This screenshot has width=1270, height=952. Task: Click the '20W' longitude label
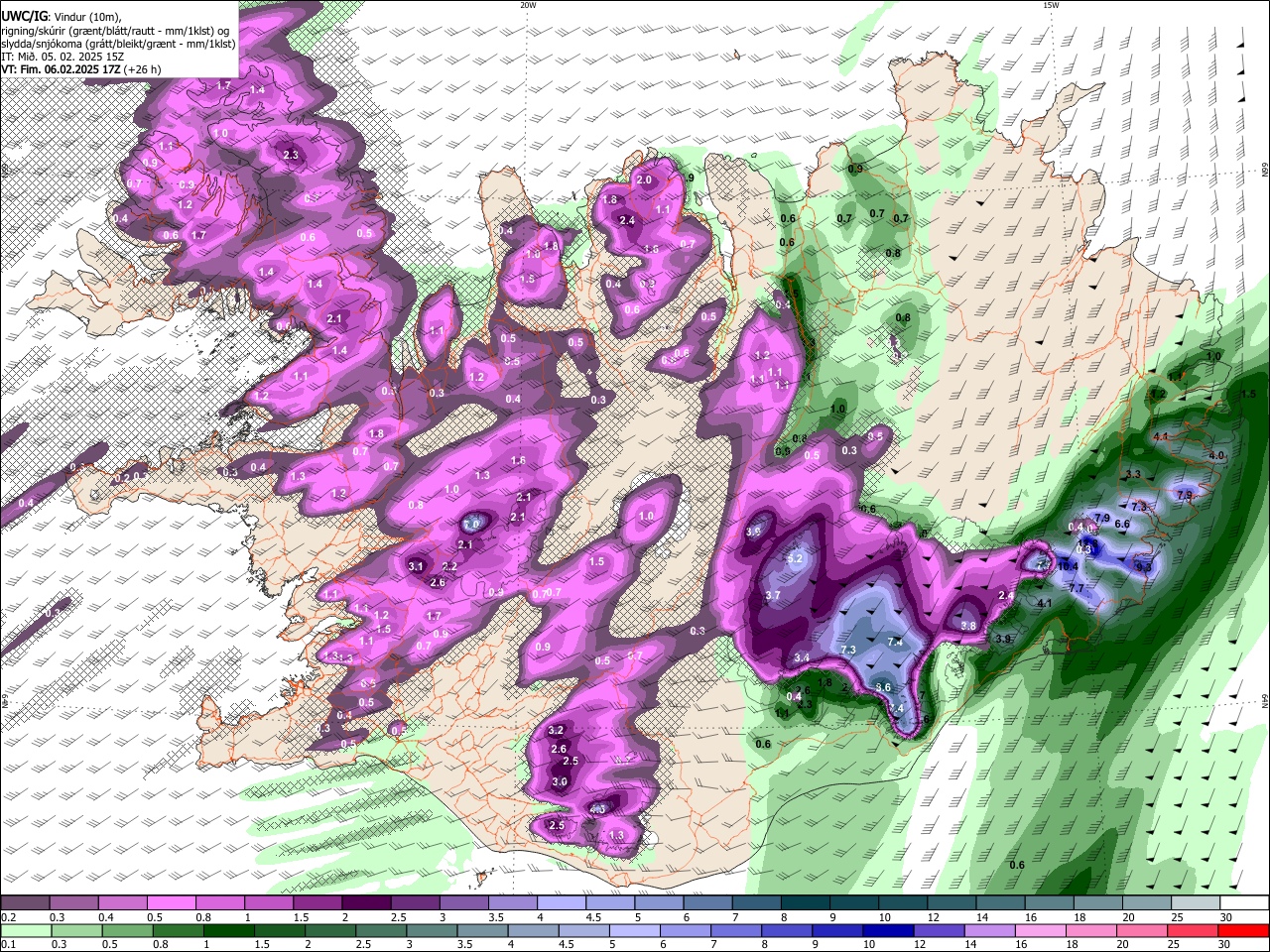click(x=529, y=5)
